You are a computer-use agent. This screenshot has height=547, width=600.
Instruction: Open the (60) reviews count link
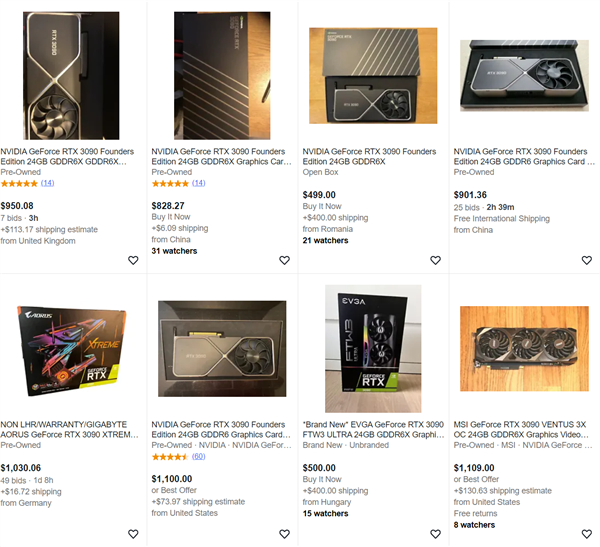pos(198,456)
